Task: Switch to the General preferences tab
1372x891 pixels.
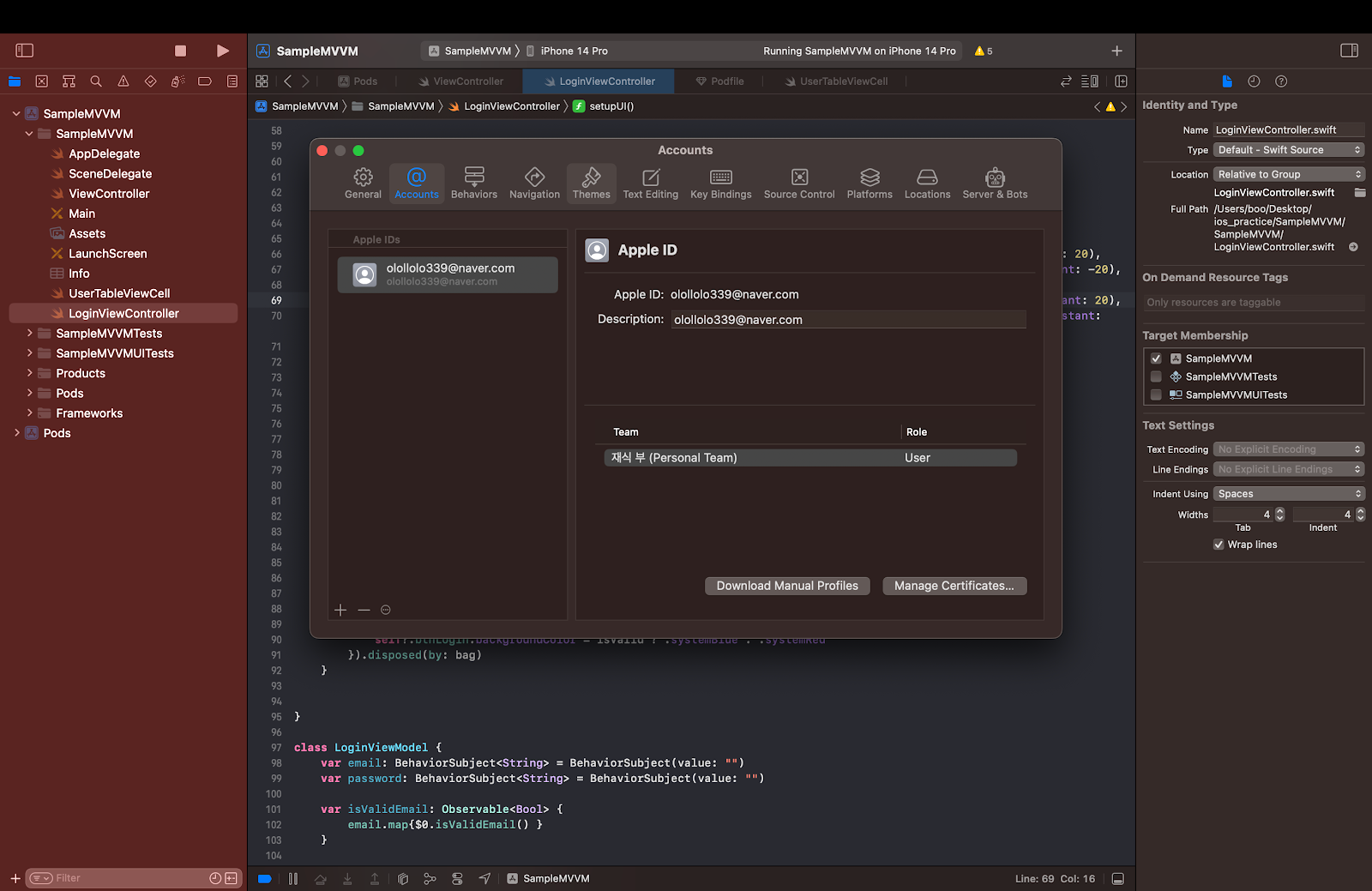Action: point(364,183)
